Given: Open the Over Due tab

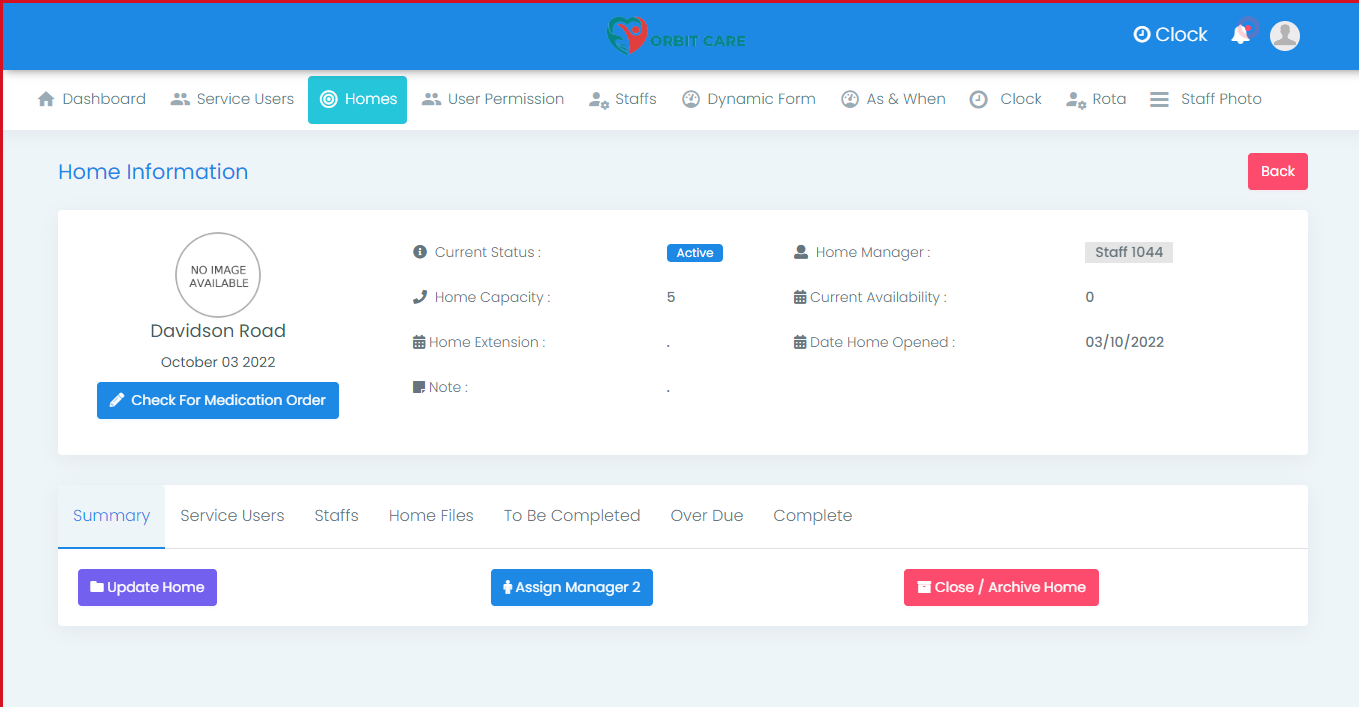Looking at the screenshot, I should click(x=707, y=515).
